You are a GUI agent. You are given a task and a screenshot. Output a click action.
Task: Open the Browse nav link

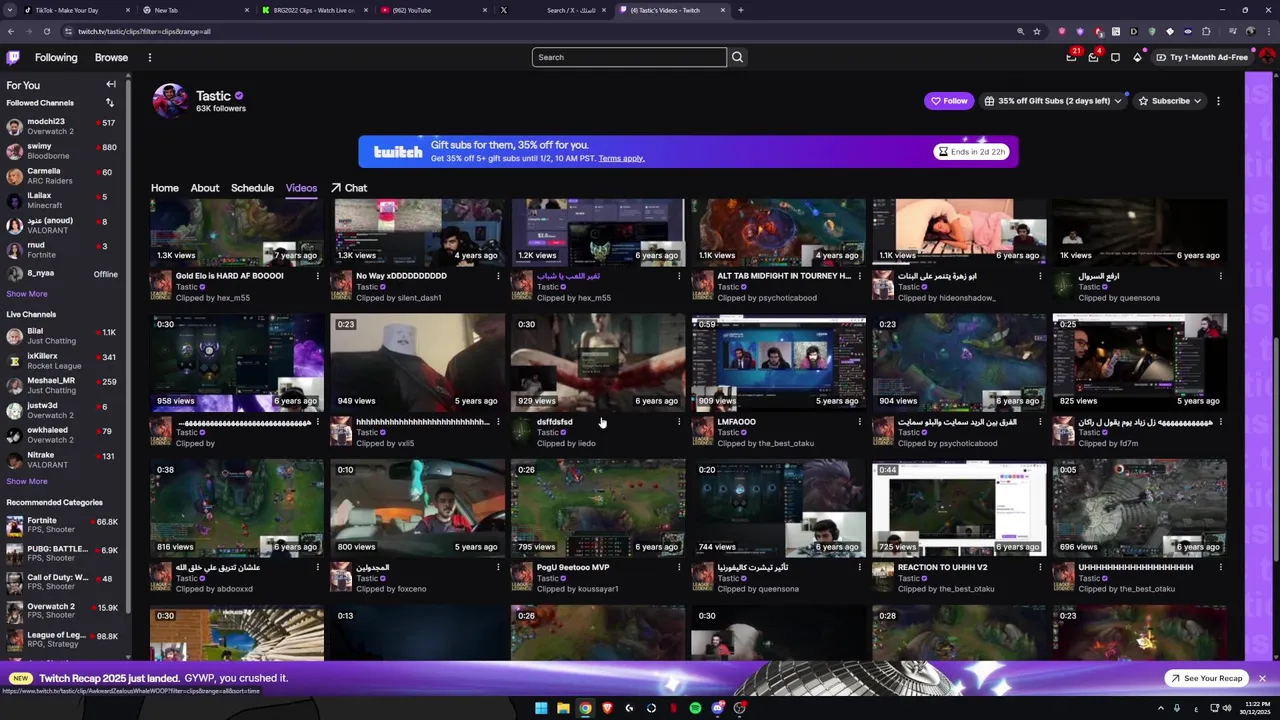[111, 58]
